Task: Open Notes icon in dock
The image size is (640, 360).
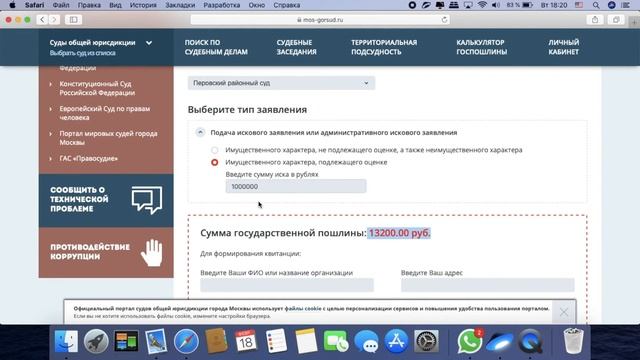Action: pyautogui.click(x=306, y=341)
